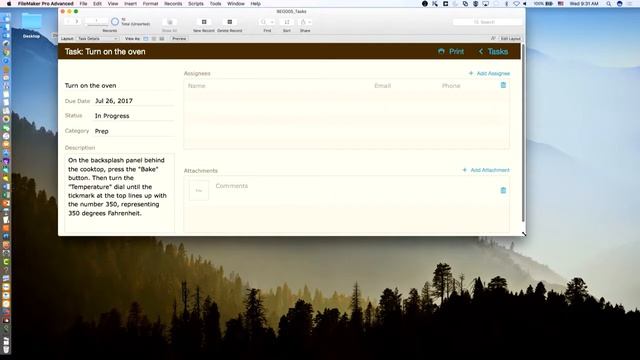The width and height of the screenshot is (640, 360).
Task: Click the Share toolbar icon
Action: pyautogui.click(x=303, y=22)
